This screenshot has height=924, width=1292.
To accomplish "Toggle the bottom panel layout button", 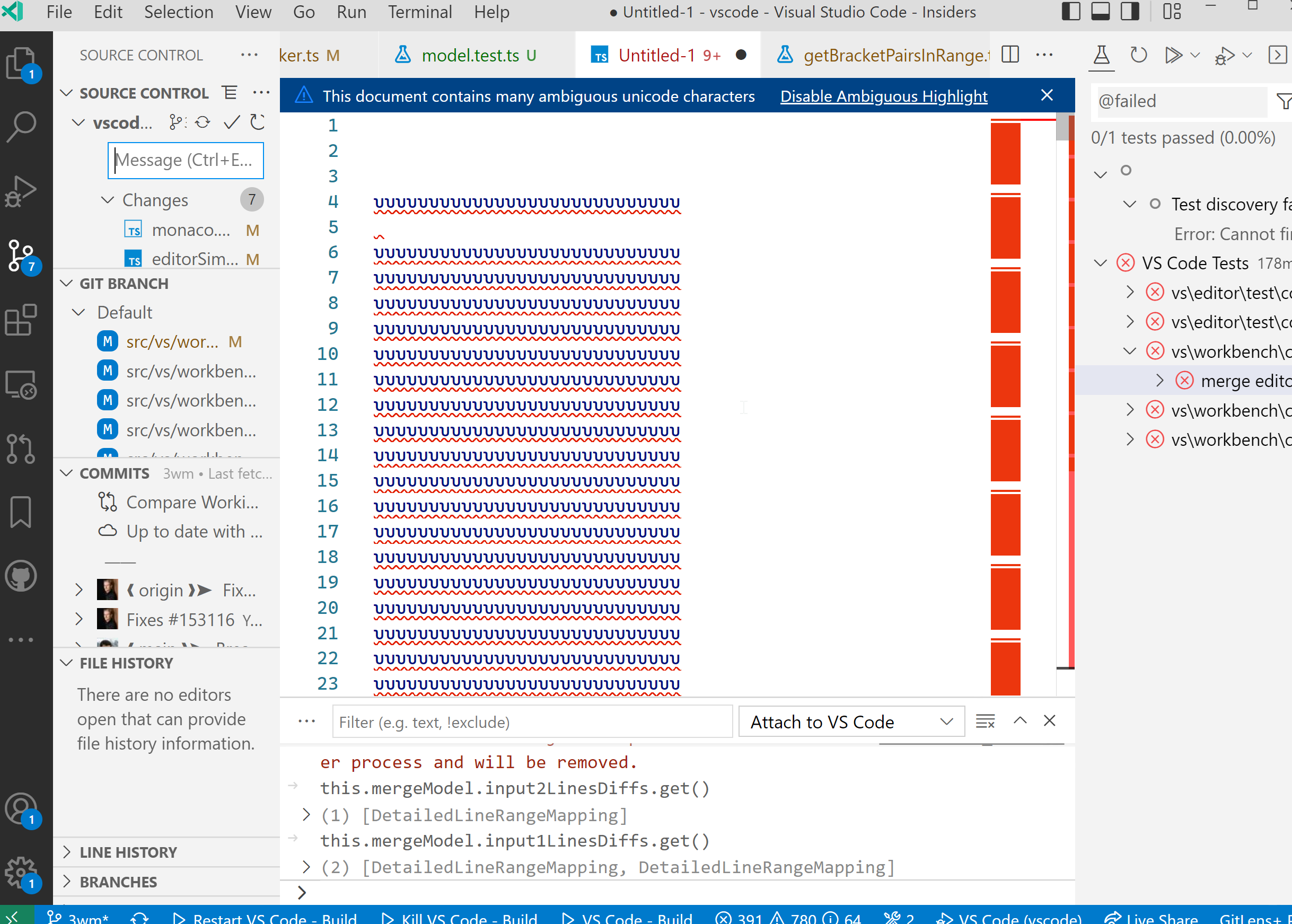I will pos(1101,11).
